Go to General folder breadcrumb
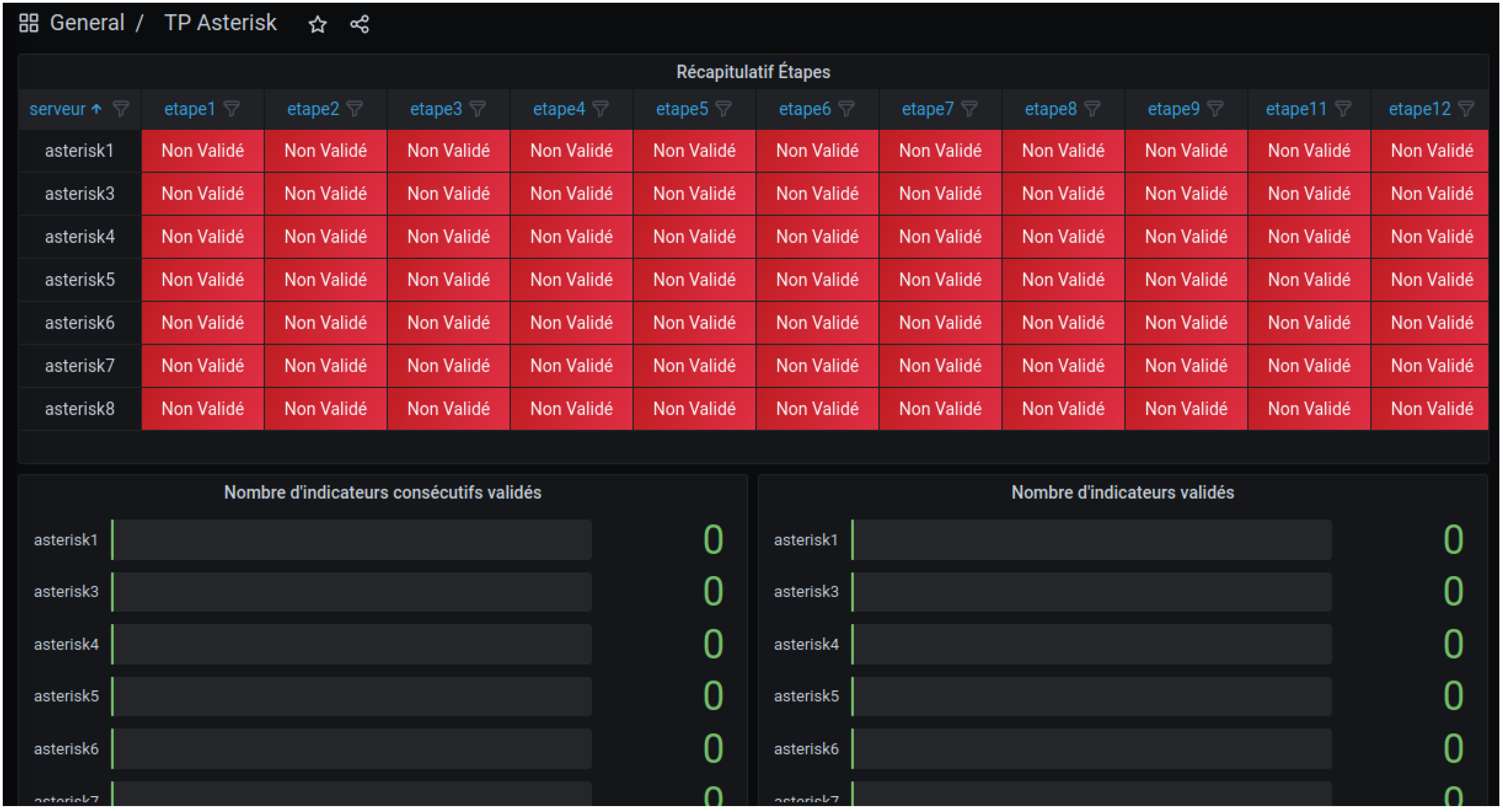The image size is (1503, 812). 87,23
